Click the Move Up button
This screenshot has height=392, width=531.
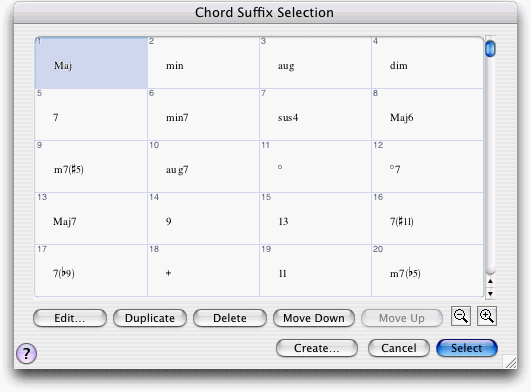pos(402,318)
